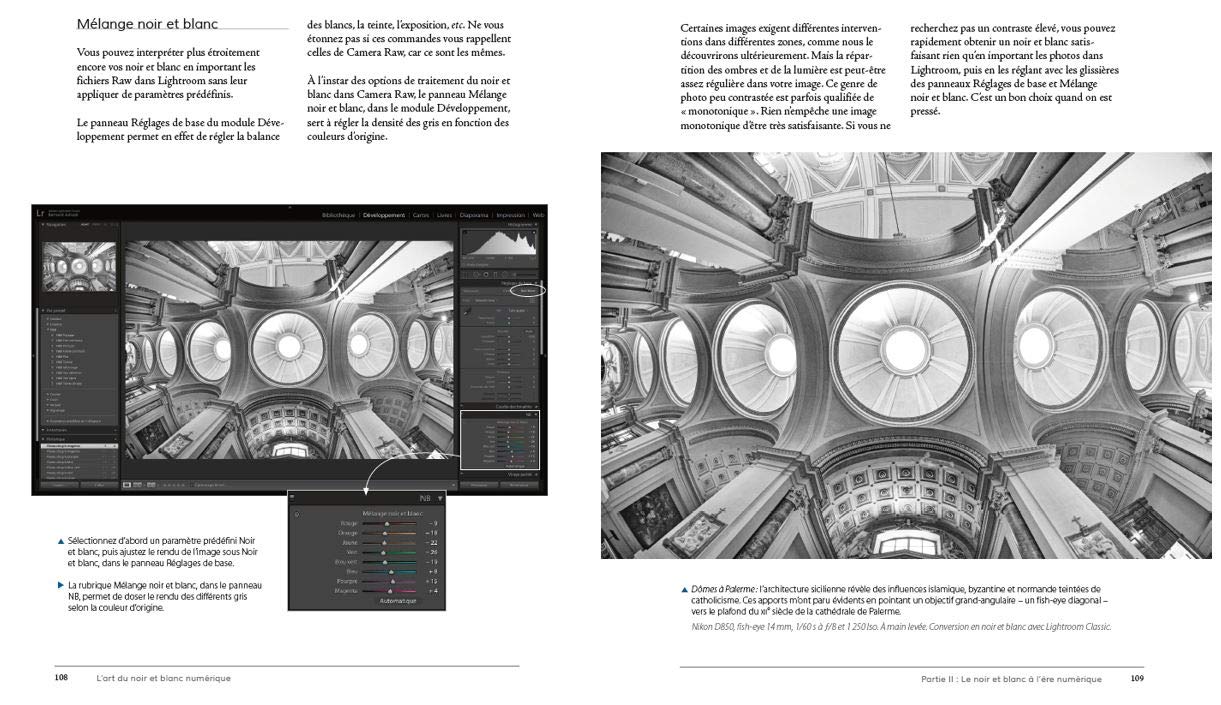Open the Impression module
Image resolution: width=1221 pixels, height=705 pixels.
[x=511, y=214]
